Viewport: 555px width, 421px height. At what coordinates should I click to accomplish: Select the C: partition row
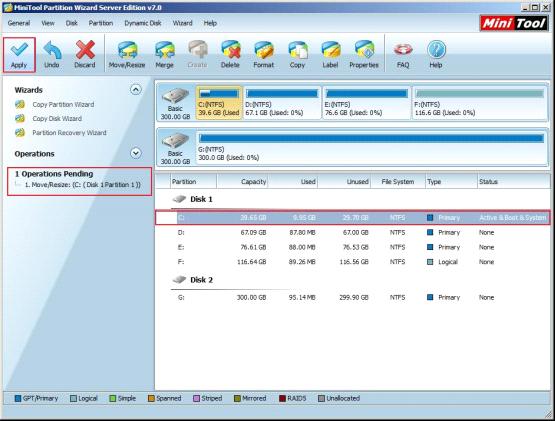click(353, 218)
